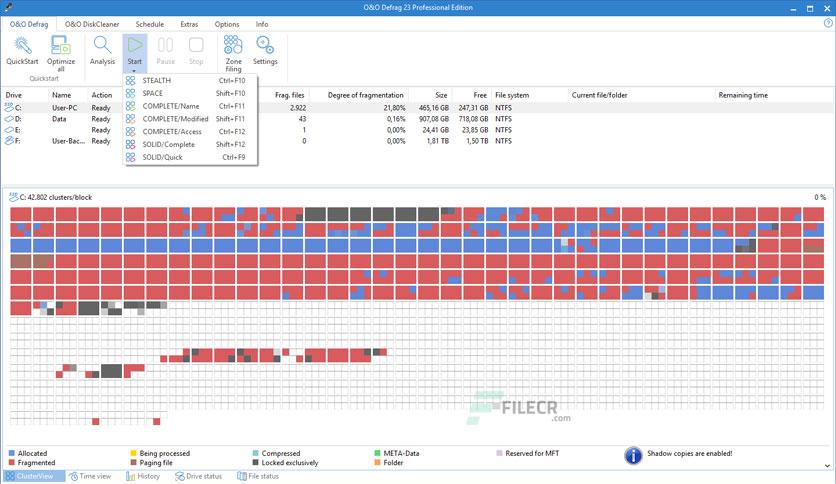Sort by Frag. files column header
Image resolution: width=836 pixels, height=484 pixels.
(290, 95)
